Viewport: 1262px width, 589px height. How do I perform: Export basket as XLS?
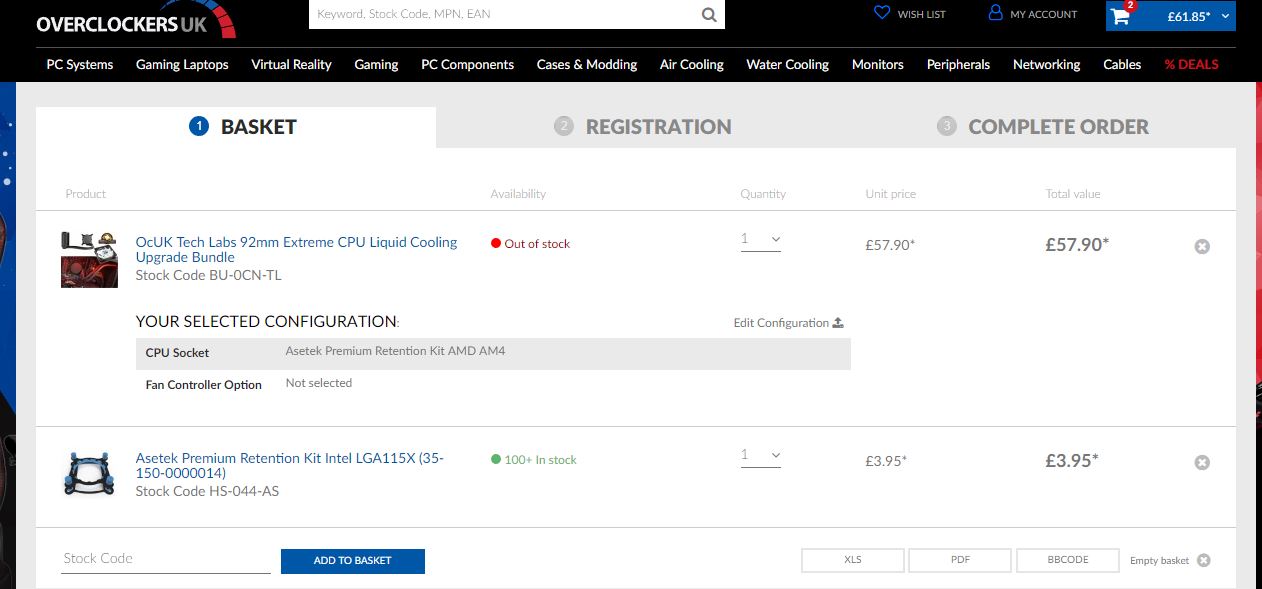852,560
